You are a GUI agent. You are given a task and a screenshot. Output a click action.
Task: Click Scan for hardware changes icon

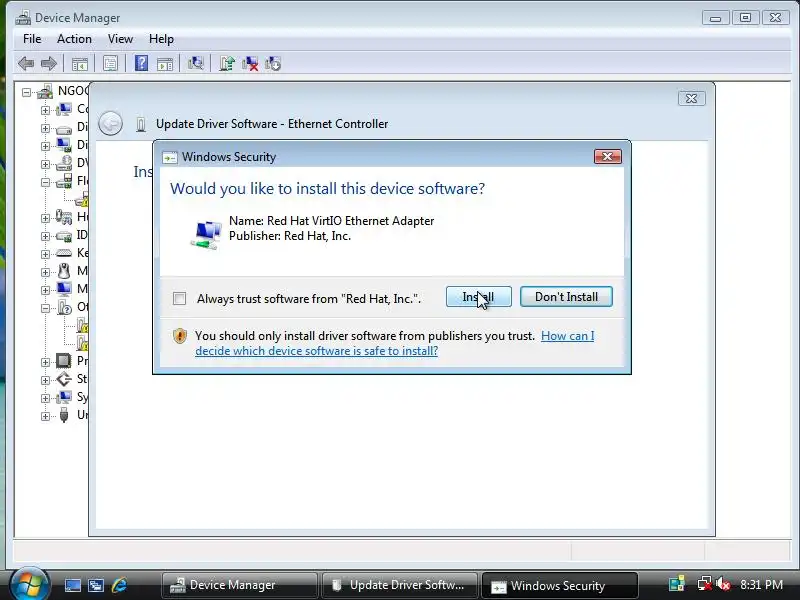pos(195,63)
